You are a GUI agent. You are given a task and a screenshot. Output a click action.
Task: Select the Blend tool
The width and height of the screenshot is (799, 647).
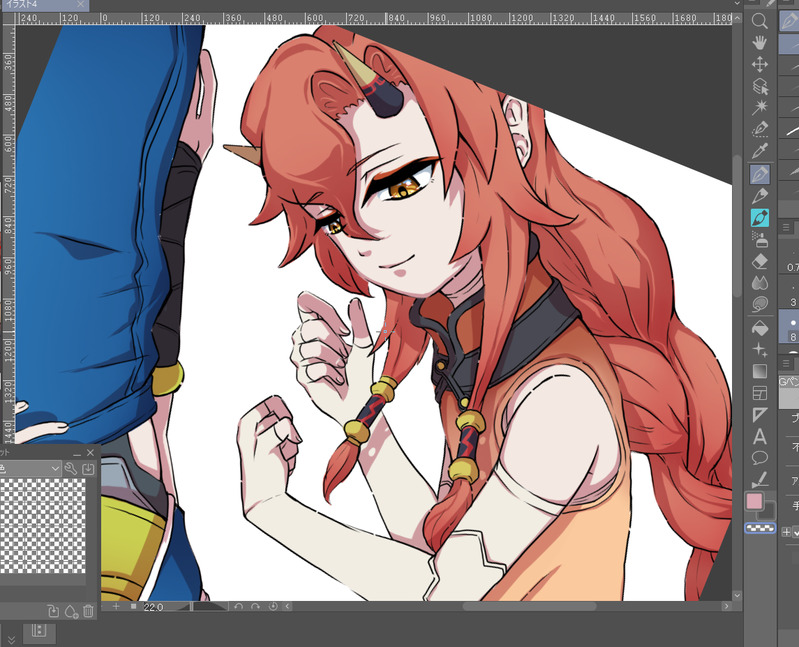760,283
